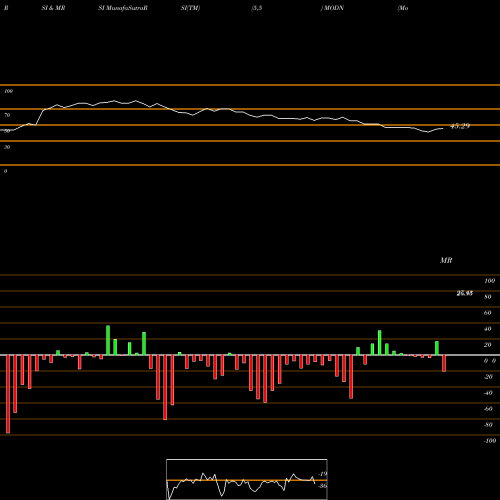Click the 20 label on MR axis
The image size is (500, 500).
488,345
